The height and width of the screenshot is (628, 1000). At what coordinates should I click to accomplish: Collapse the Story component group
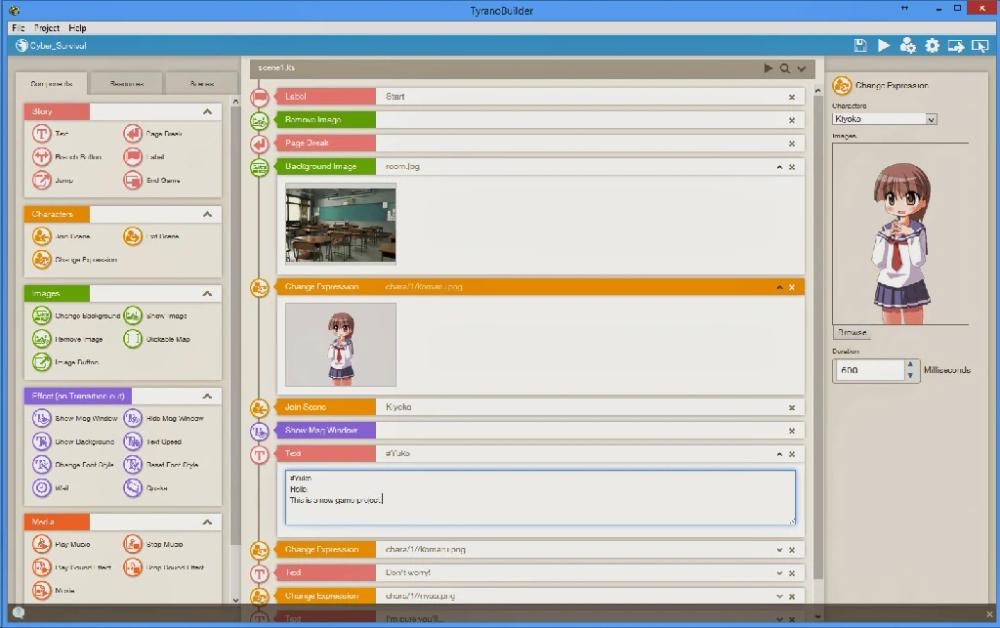click(207, 112)
